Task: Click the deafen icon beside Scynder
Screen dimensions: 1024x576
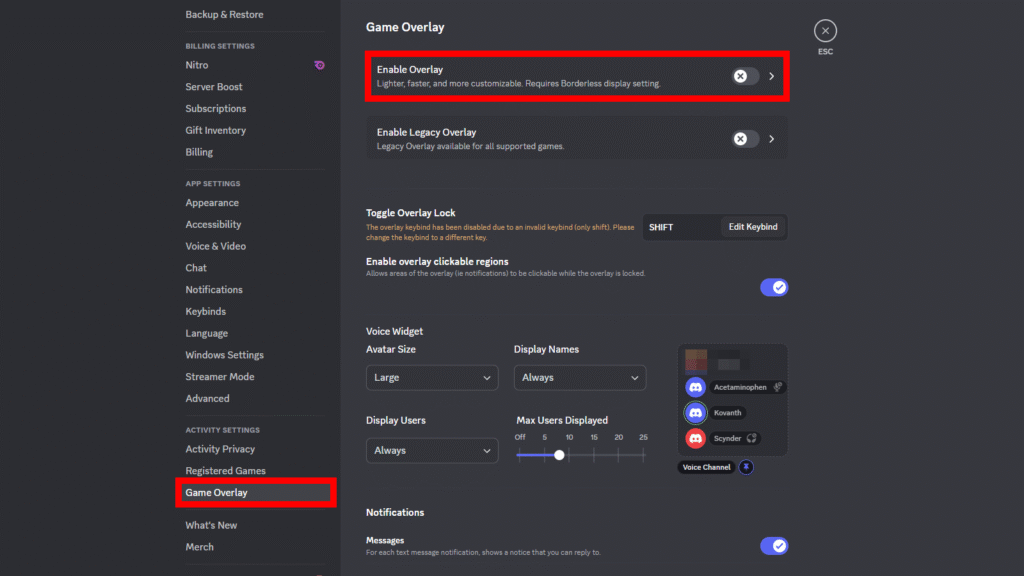Action: [752, 438]
